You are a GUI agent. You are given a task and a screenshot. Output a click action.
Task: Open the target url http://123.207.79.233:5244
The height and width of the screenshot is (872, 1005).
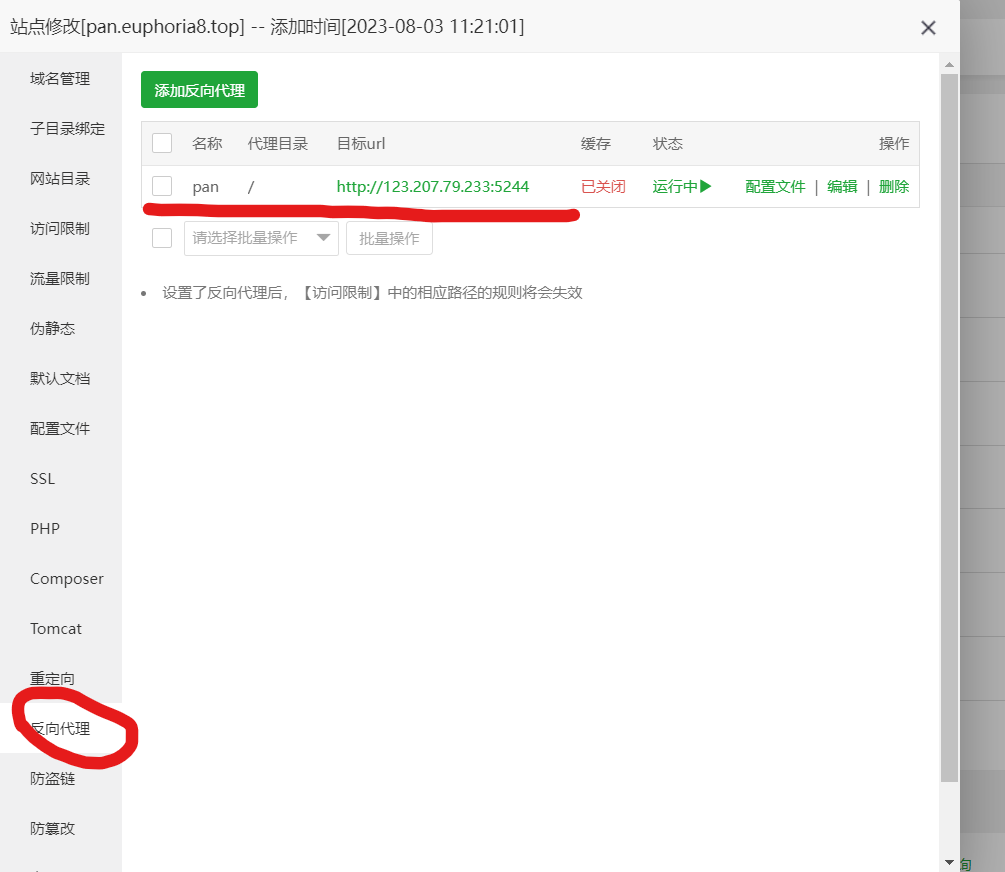433,187
